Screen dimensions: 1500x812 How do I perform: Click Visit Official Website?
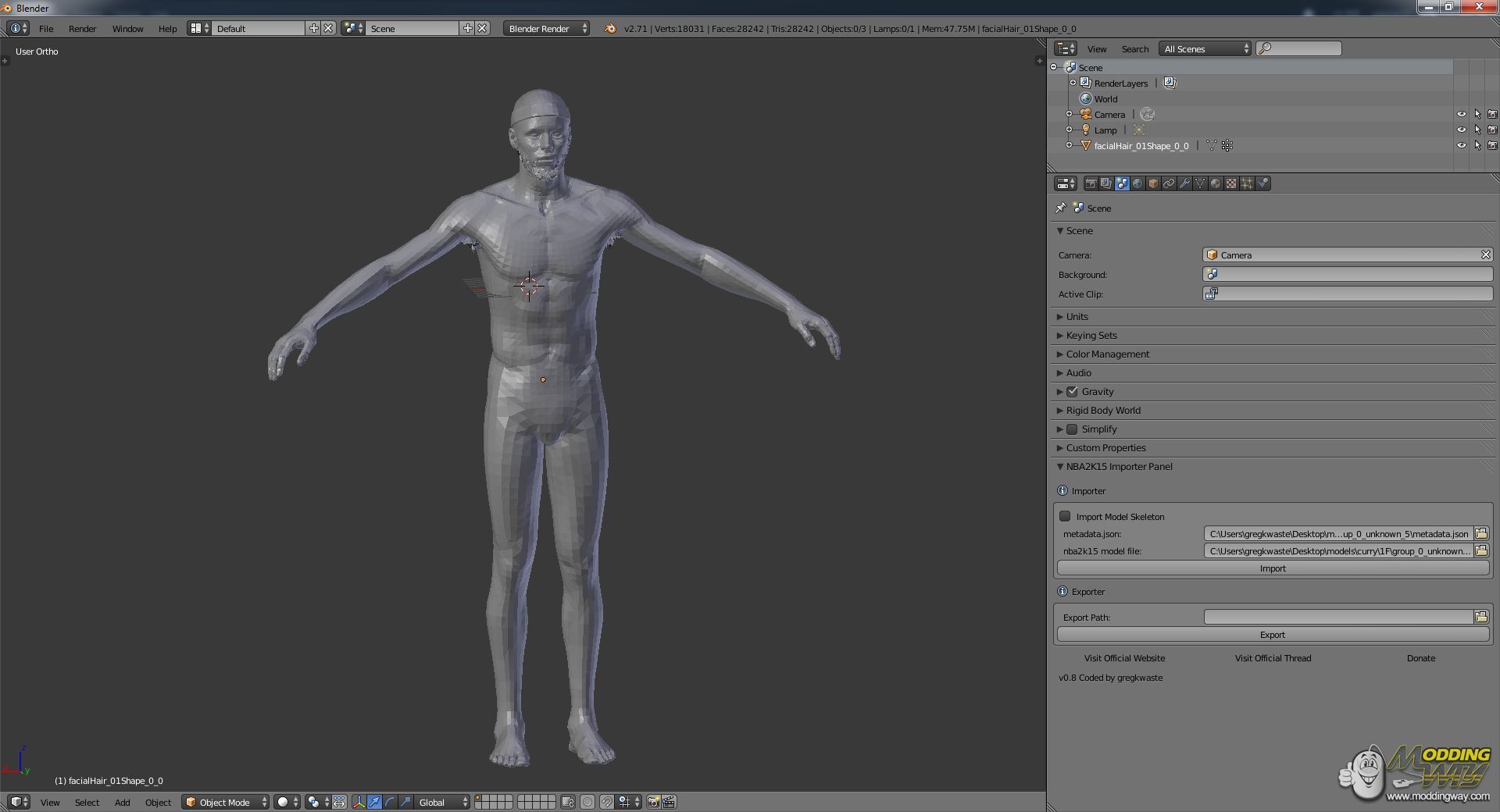(x=1124, y=658)
